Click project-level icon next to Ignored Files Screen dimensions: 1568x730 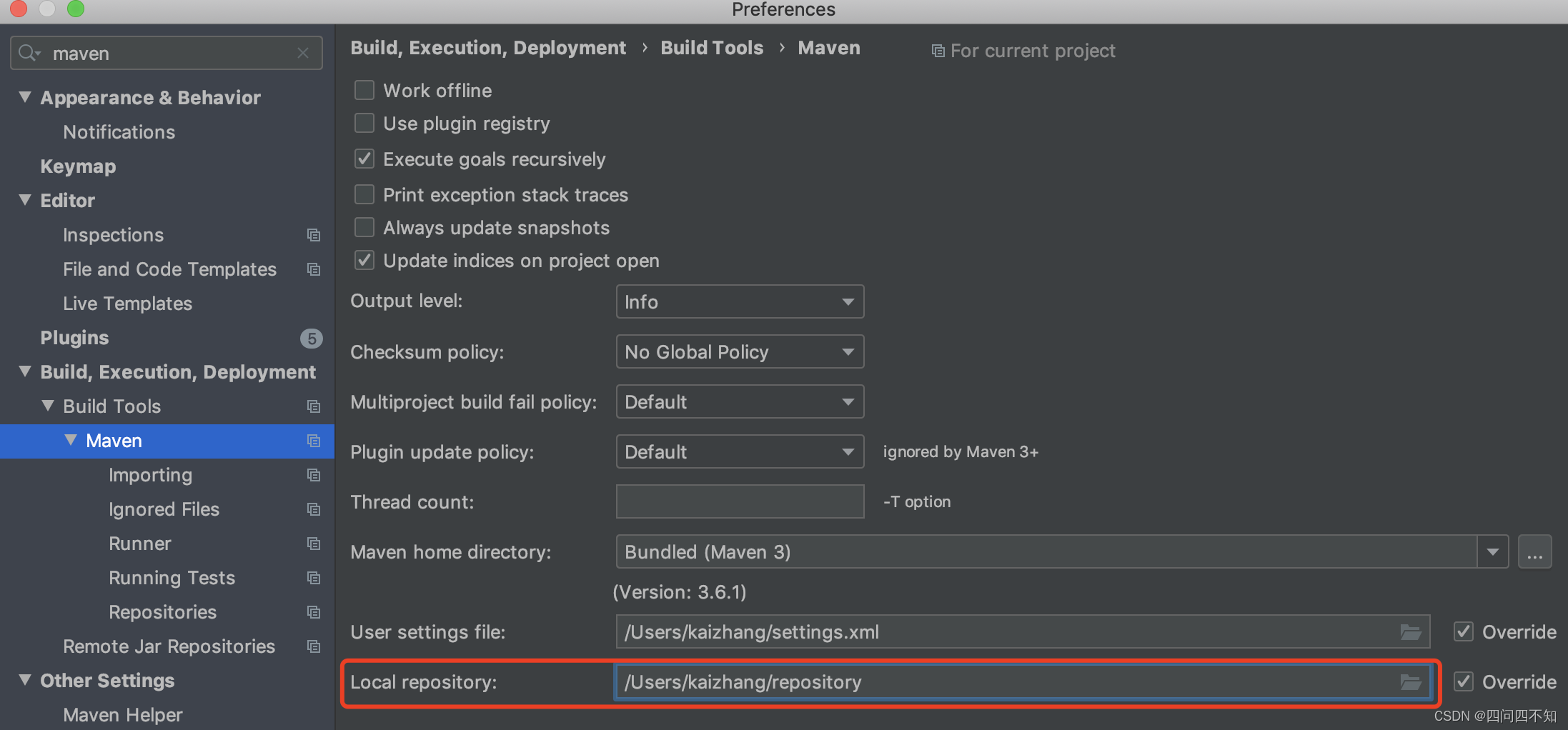pos(313,509)
